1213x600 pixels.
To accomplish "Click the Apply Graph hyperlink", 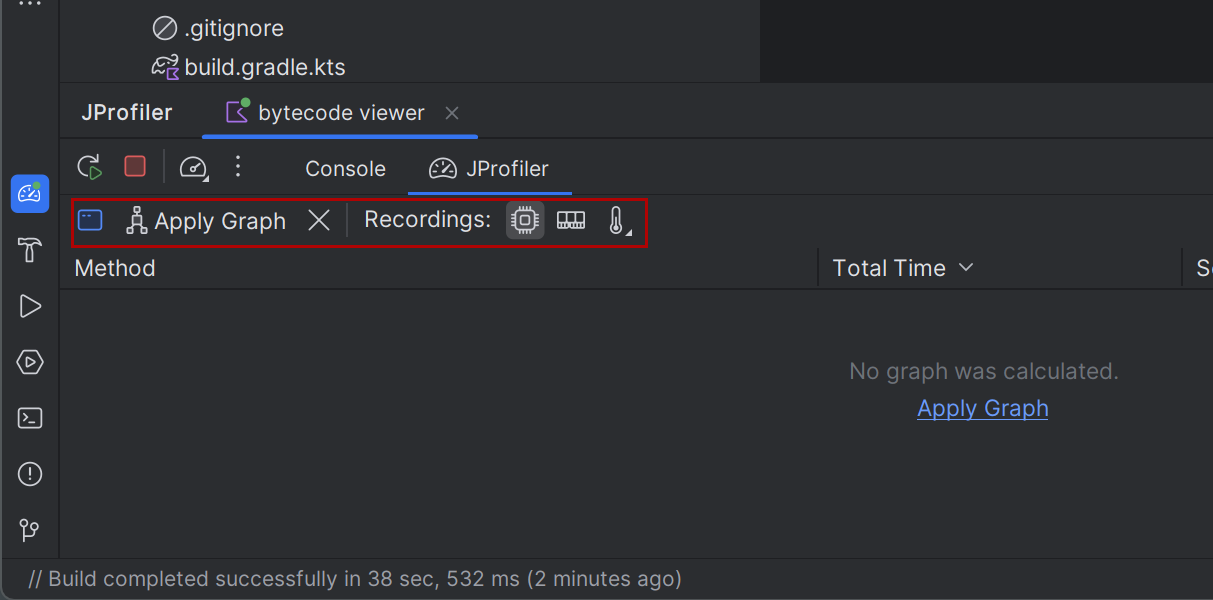I will (983, 408).
